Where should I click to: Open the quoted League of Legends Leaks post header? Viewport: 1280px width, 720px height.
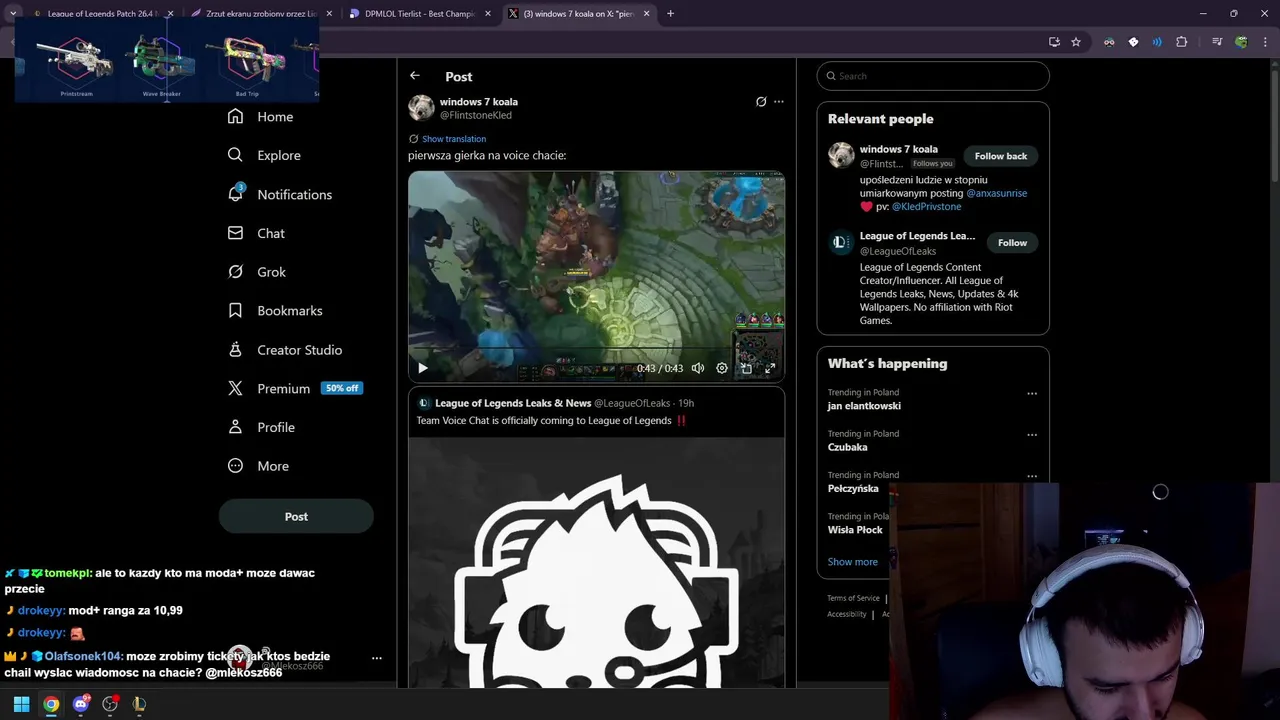click(556, 403)
